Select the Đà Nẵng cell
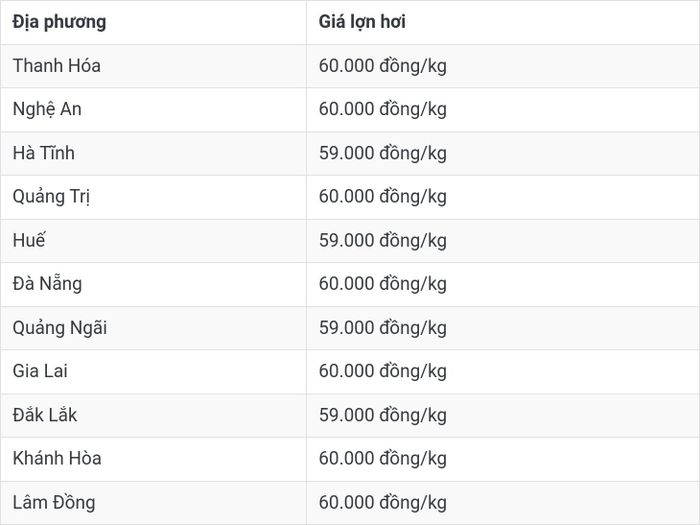Image resolution: width=700 pixels, height=525 pixels. pos(153,284)
